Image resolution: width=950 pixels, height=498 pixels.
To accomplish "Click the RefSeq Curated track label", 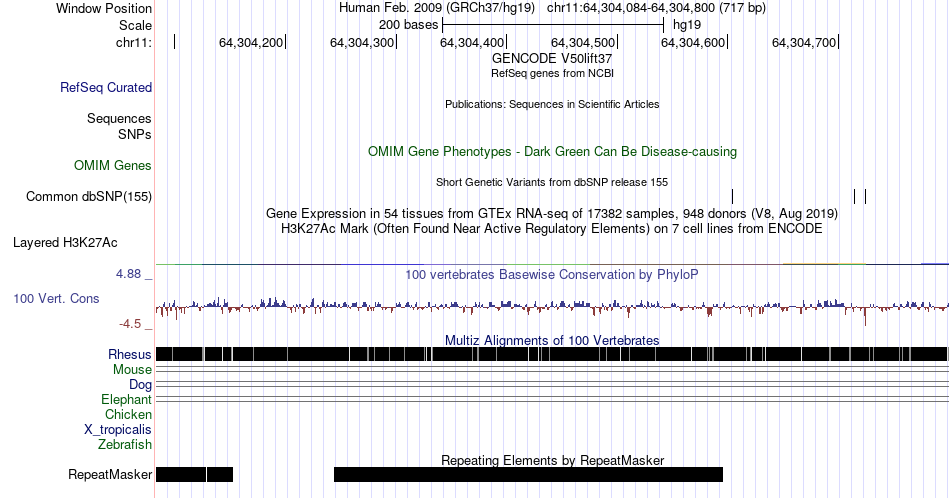I will coord(105,88).
